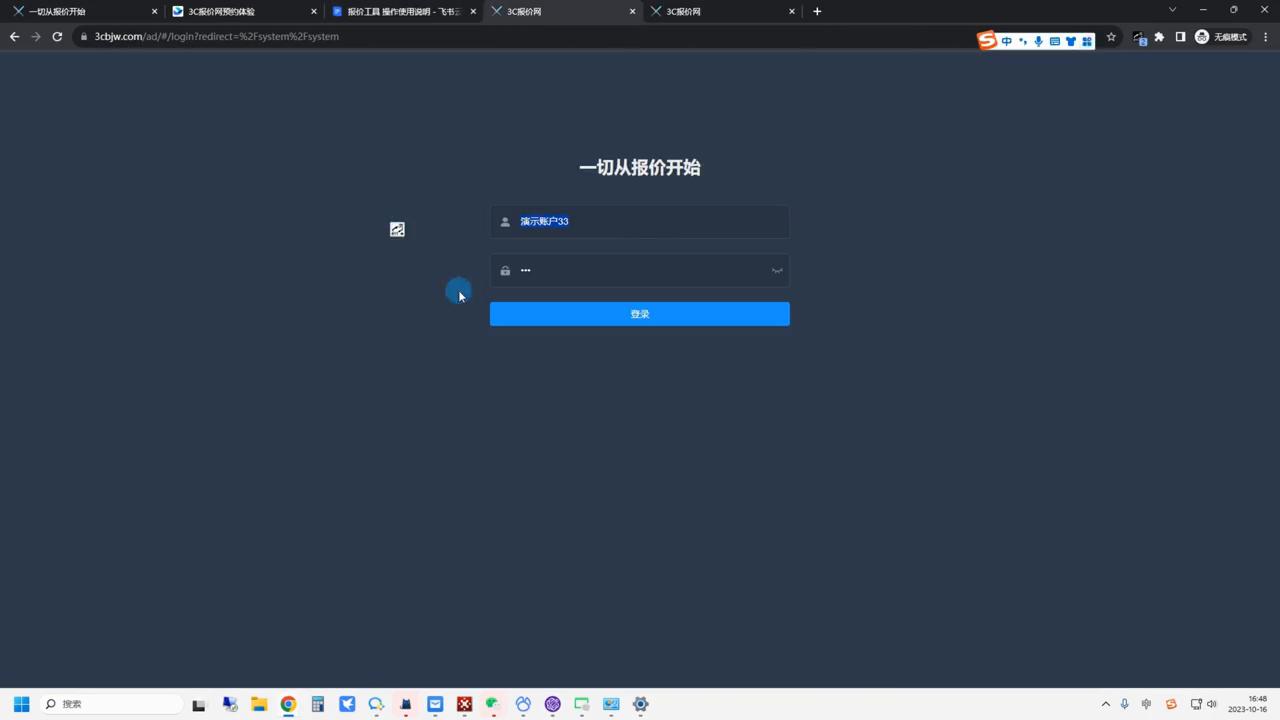
Task: Open a new browser tab with the plus button
Action: 817,11
